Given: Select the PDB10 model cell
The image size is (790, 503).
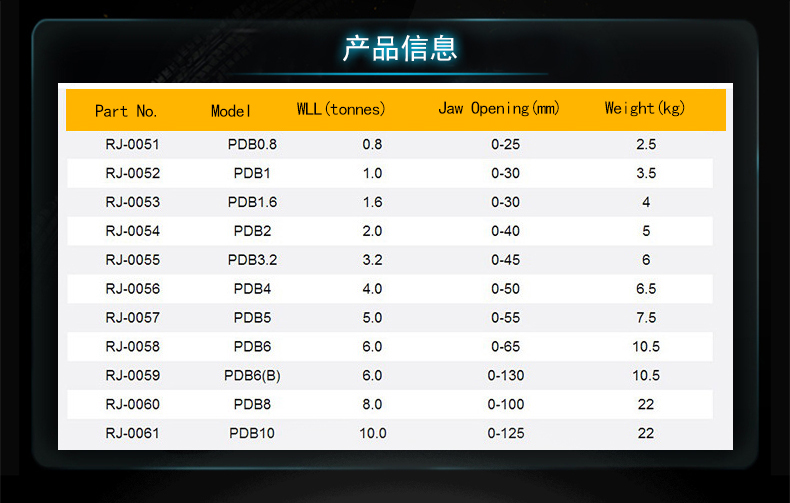Looking at the screenshot, I should pyautogui.click(x=252, y=433).
